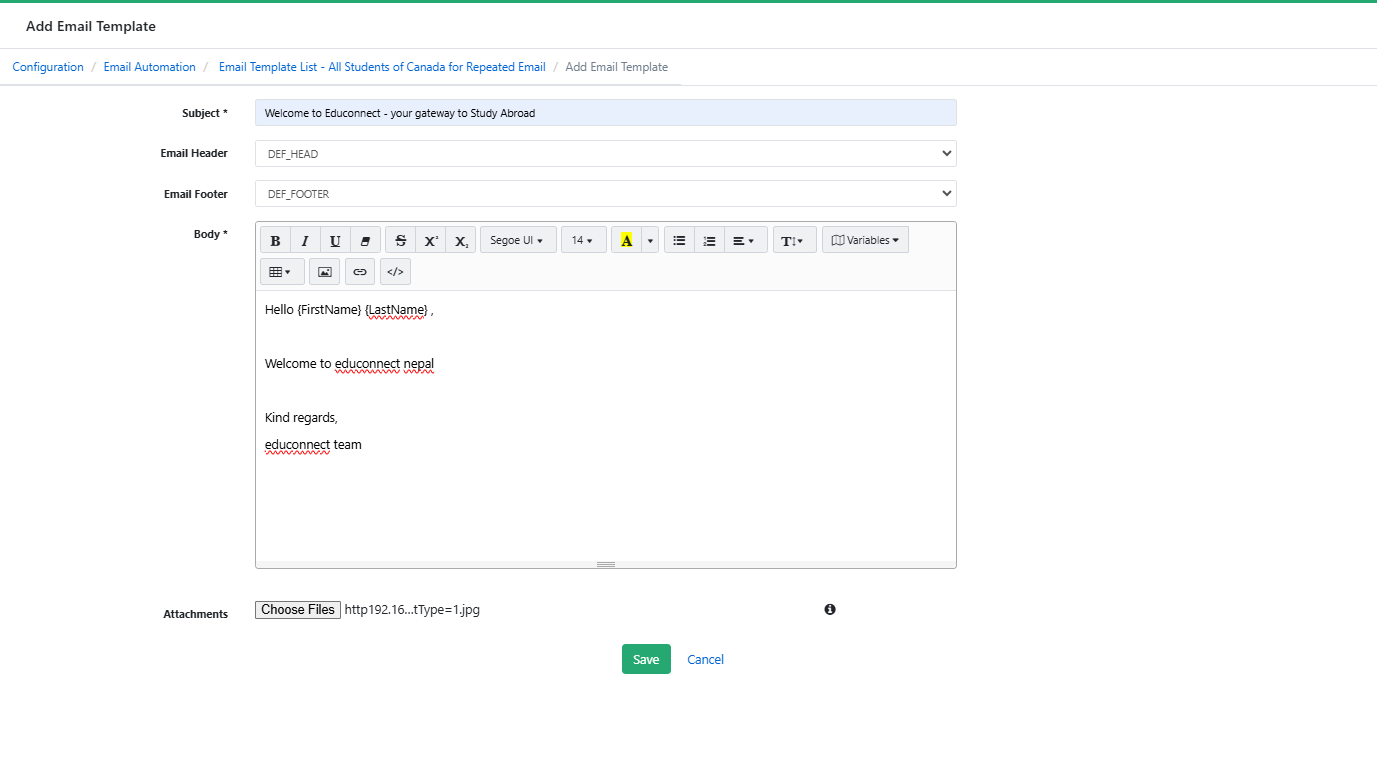Open the insert table dropdown
The height and width of the screenshot is (765, 1377).
tap(283, 272)
